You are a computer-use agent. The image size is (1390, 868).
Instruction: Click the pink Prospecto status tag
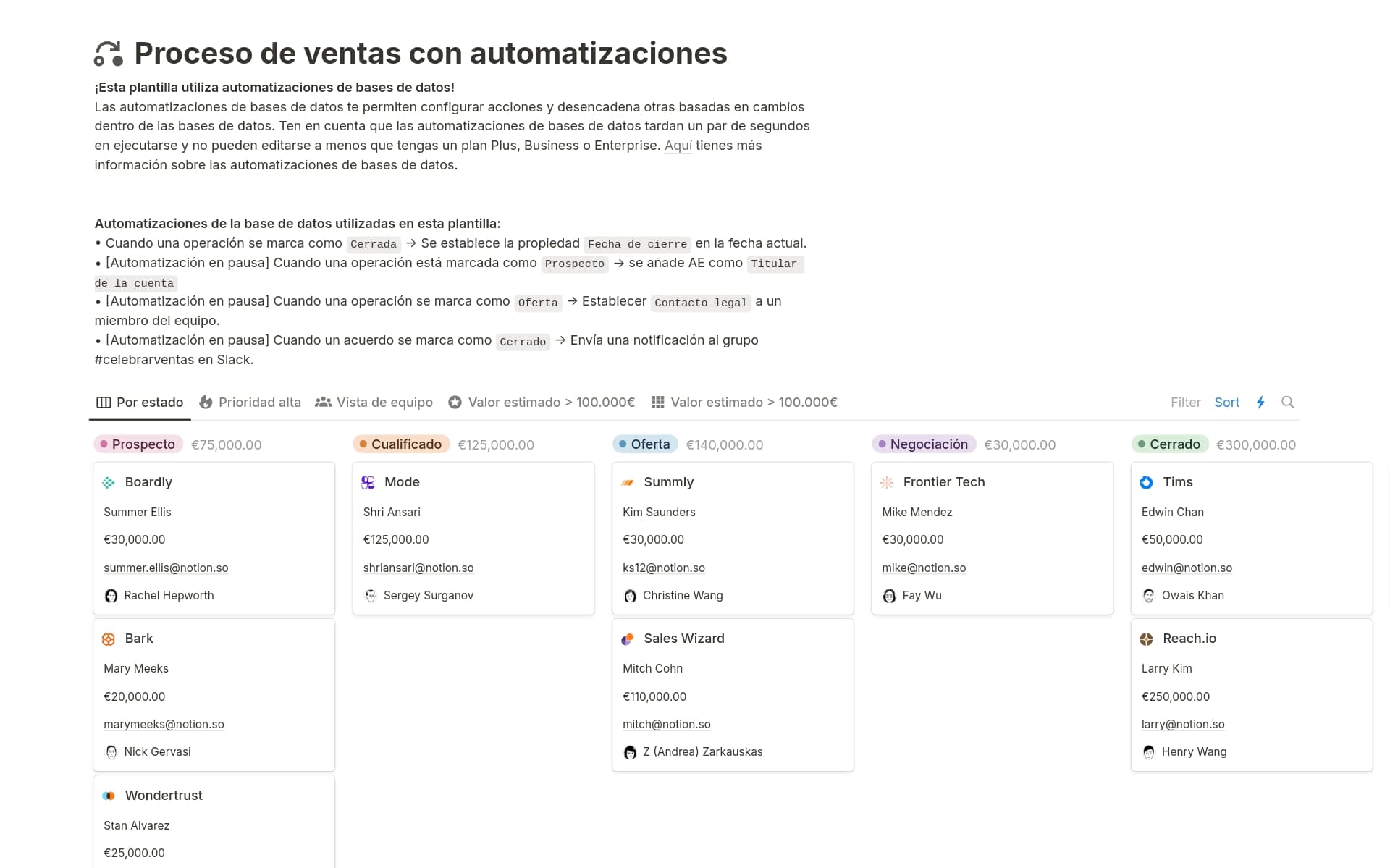pos(138,444)
